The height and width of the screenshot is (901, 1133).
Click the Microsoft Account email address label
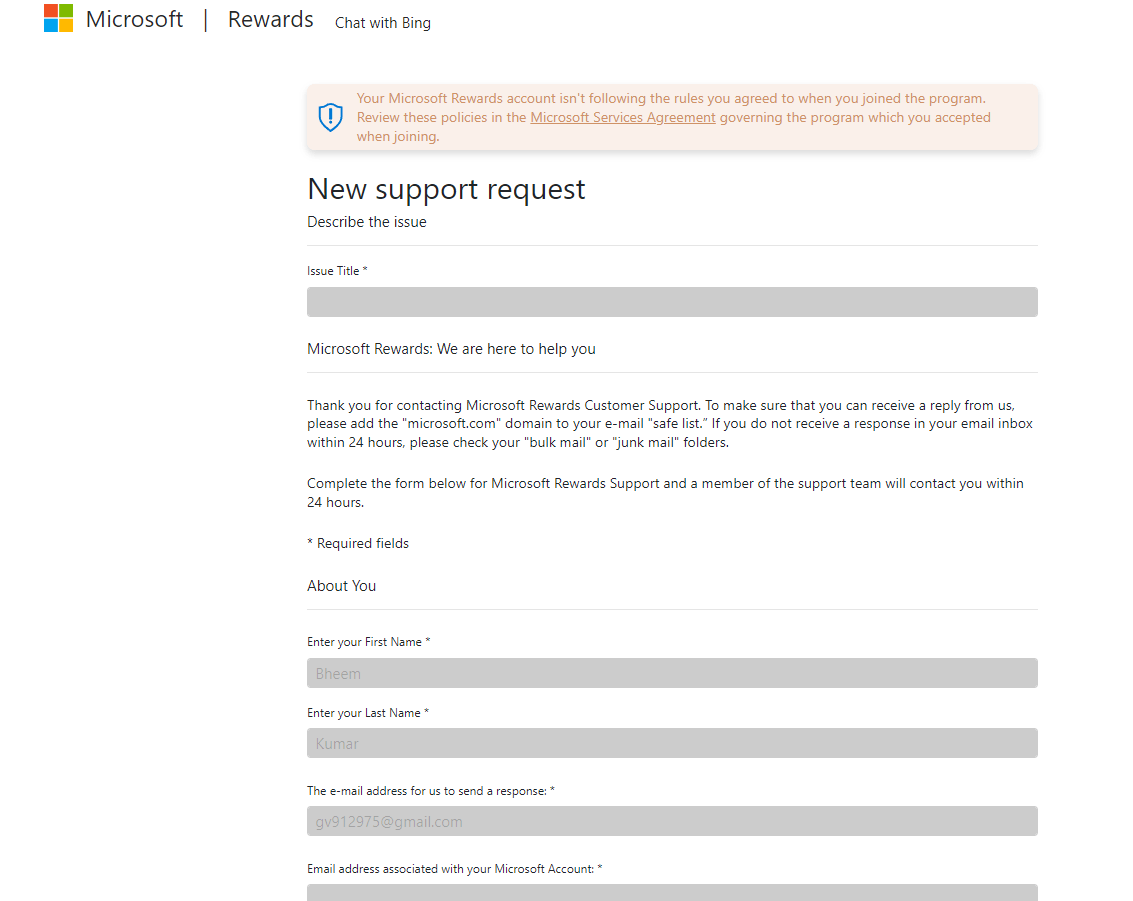pos(455,869)
